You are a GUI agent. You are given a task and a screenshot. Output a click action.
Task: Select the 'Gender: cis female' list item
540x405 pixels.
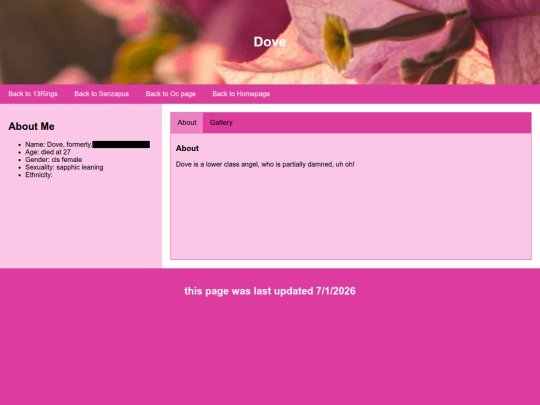tap(54, 159)
